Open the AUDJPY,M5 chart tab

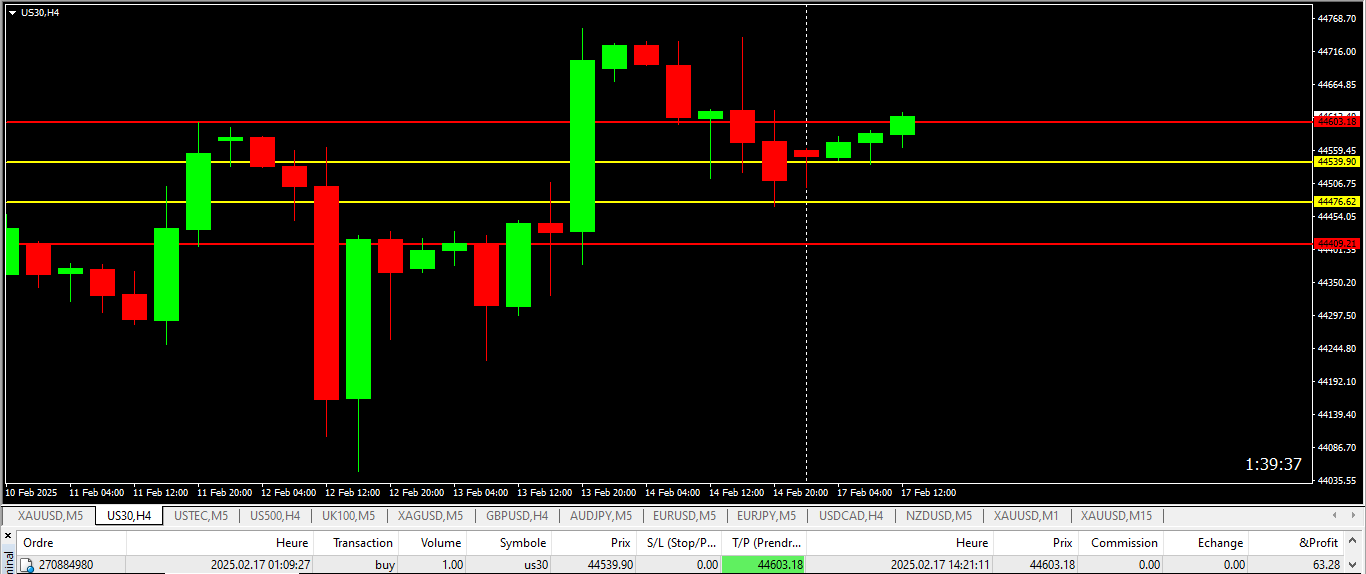(x=601, y=516)
